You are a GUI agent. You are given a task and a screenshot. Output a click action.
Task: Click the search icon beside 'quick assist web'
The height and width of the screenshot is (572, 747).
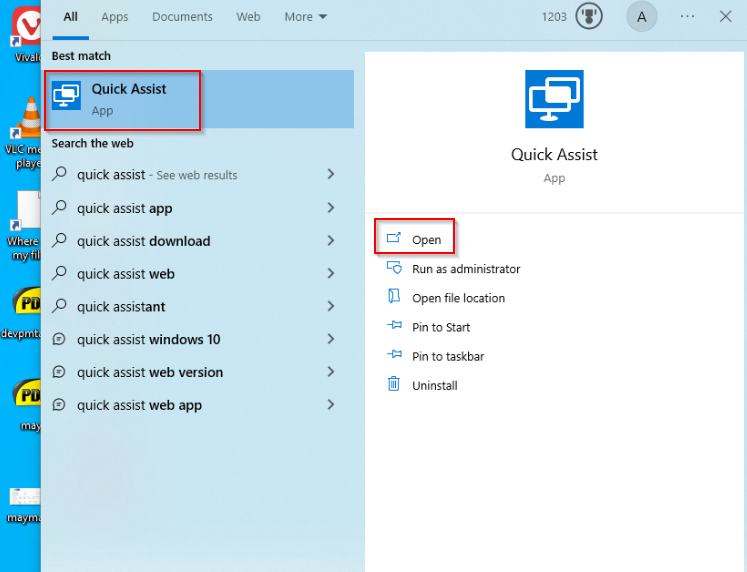(x=59, y=273)
